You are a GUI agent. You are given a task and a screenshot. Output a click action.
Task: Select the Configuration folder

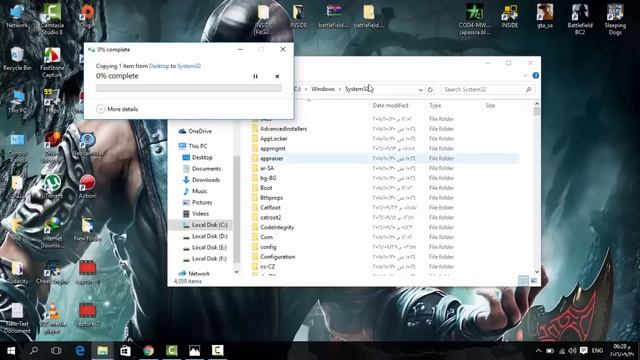pyautogui.click(x=278, y=257)
